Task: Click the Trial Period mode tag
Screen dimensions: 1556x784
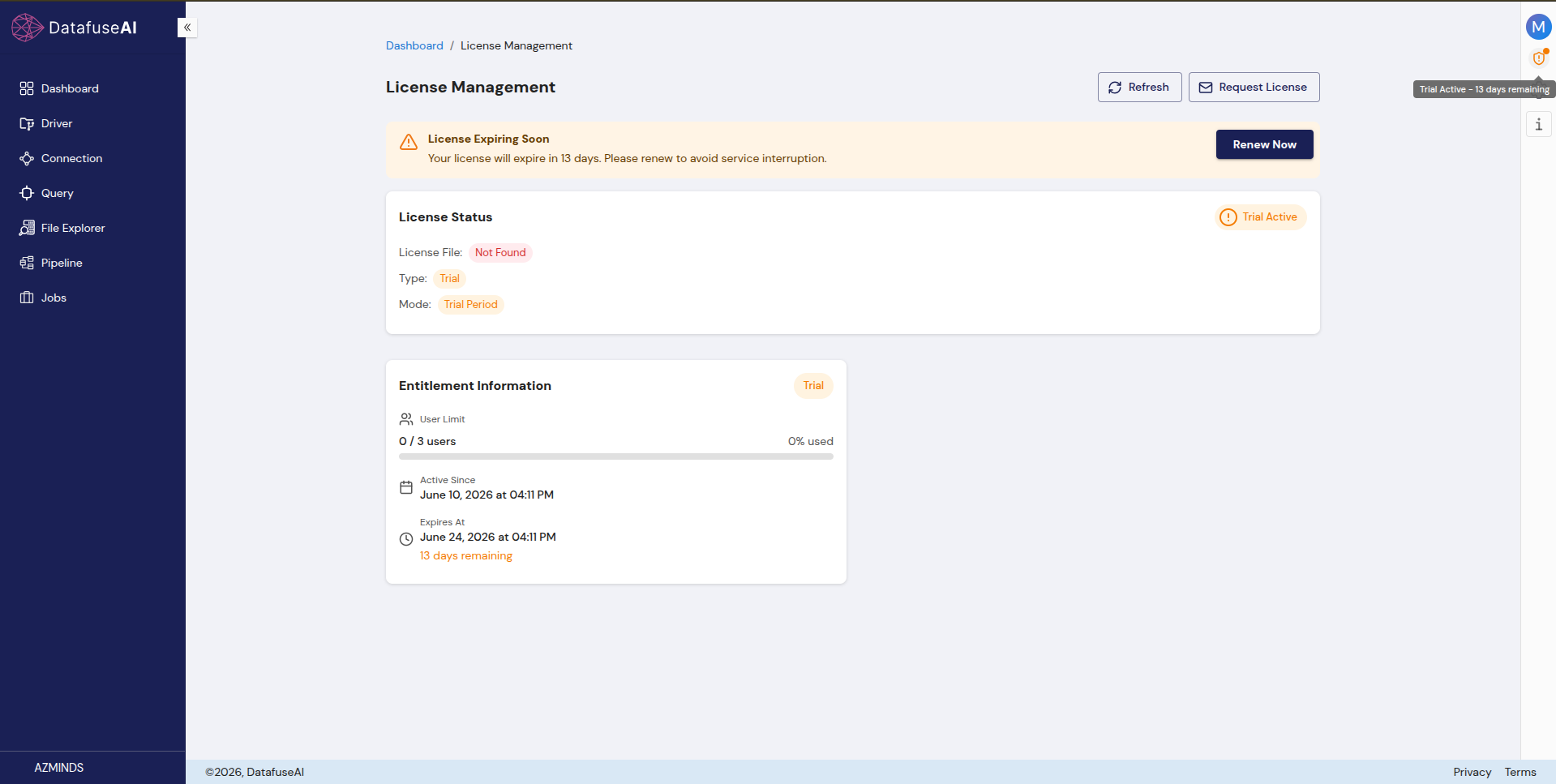Action: click(470, 304)
